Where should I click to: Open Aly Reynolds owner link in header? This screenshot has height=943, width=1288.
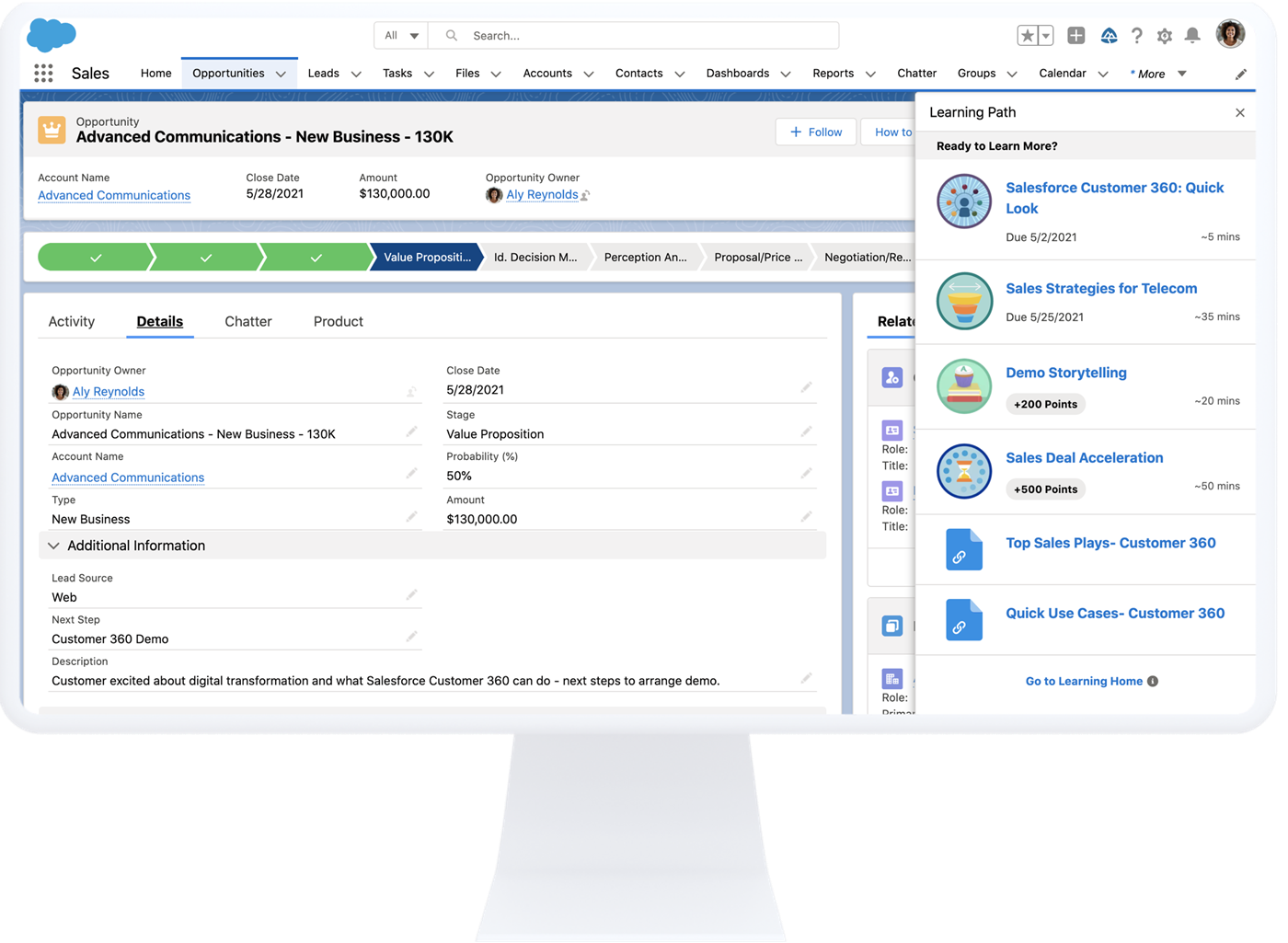(542, 195)
